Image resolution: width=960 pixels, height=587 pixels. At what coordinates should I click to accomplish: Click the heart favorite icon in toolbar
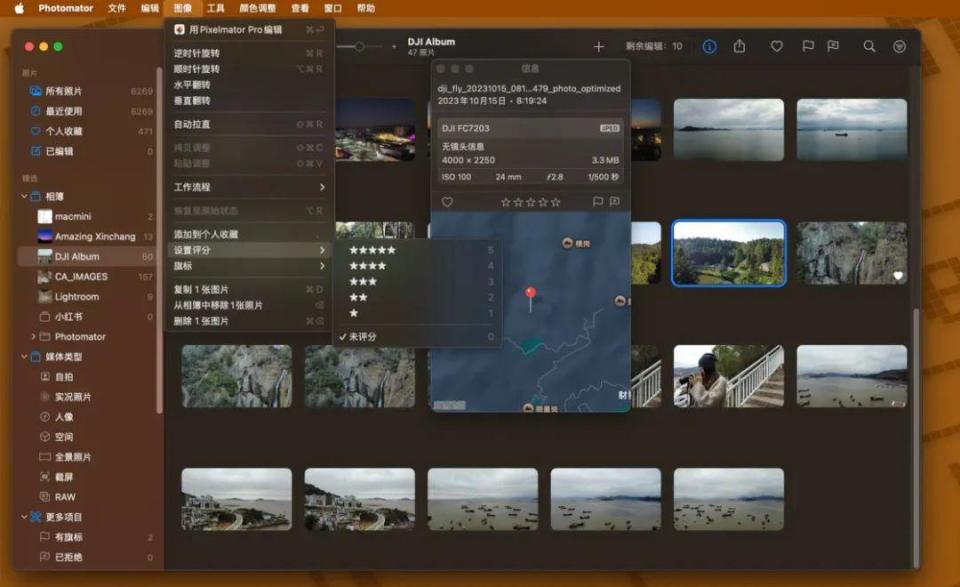point(776,47)
